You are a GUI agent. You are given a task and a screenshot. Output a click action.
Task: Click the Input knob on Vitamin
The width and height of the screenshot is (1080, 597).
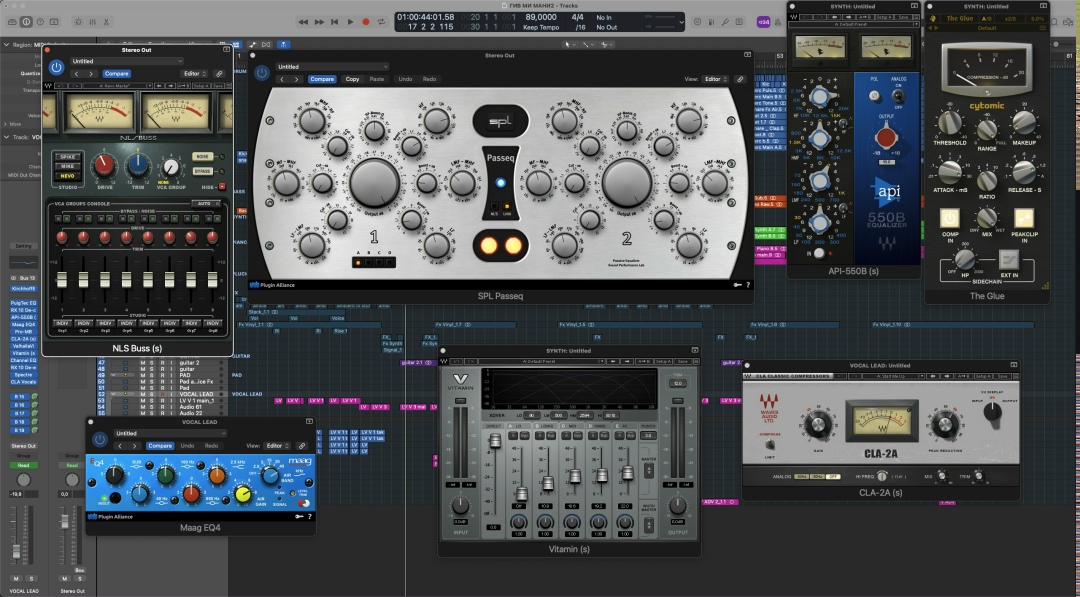click(460, 506)
